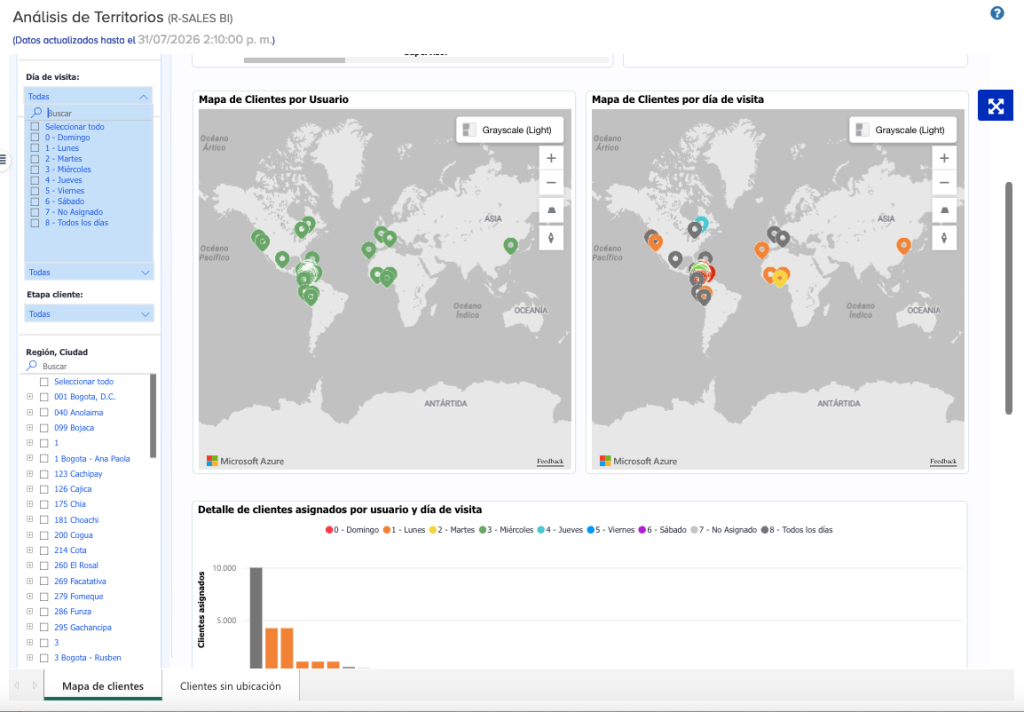Switch to 'Clientes sin ubicación' tab

(231, 686)
